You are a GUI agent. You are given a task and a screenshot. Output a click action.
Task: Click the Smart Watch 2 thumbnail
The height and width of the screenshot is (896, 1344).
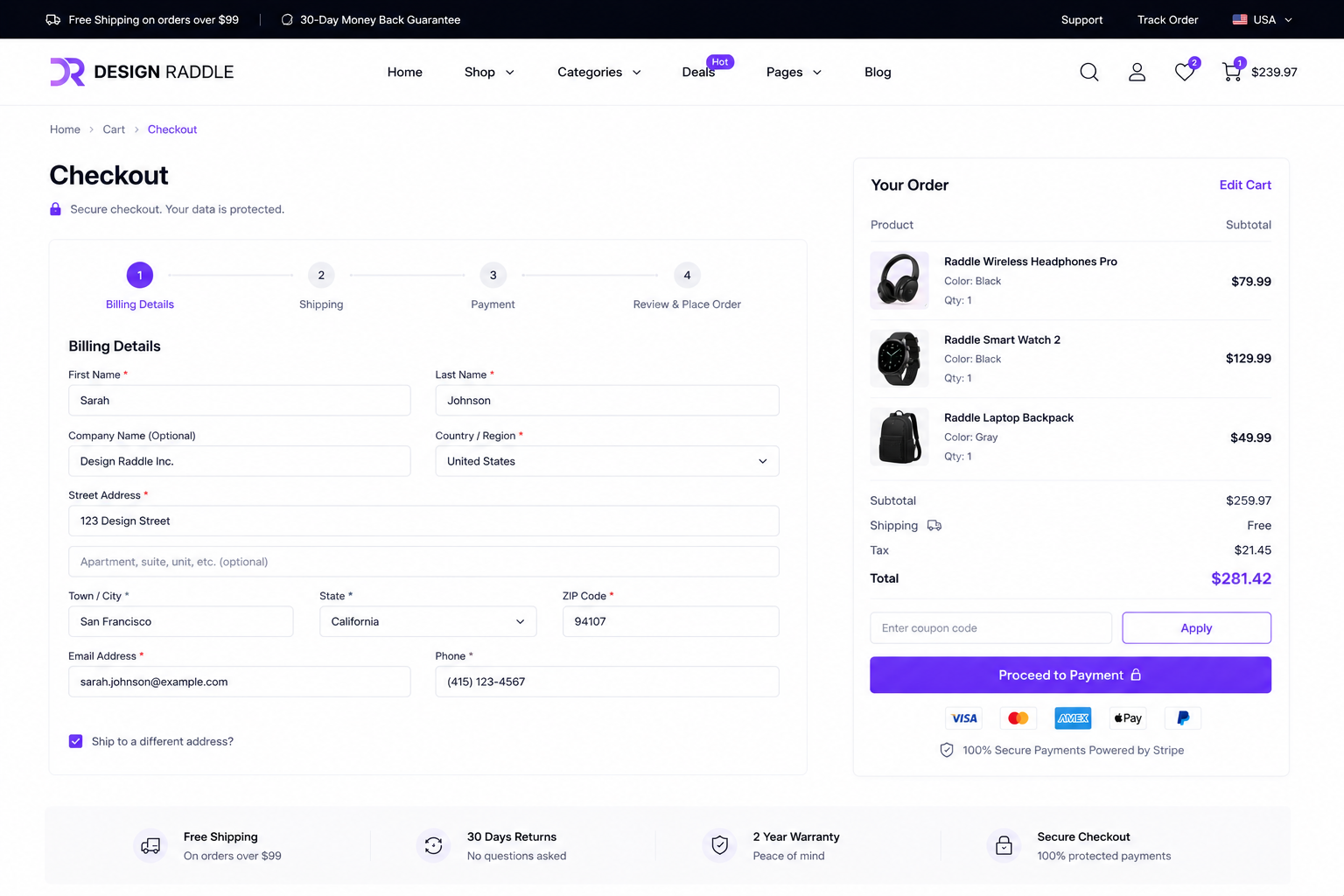899,359
